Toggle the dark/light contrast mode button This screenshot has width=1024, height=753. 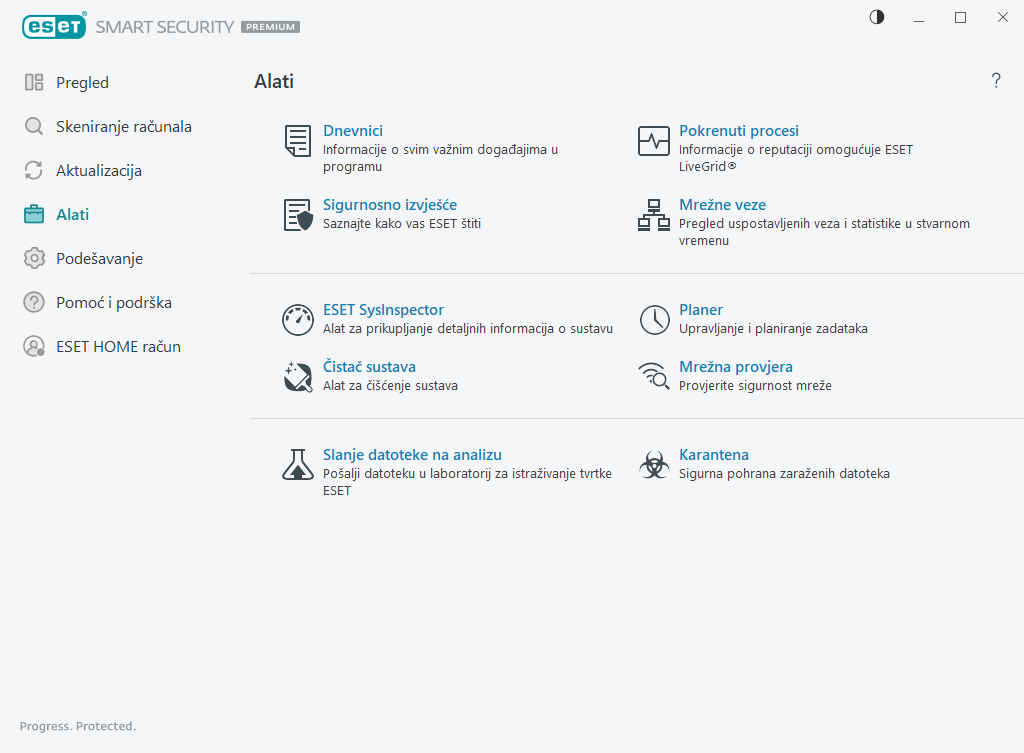877,17
